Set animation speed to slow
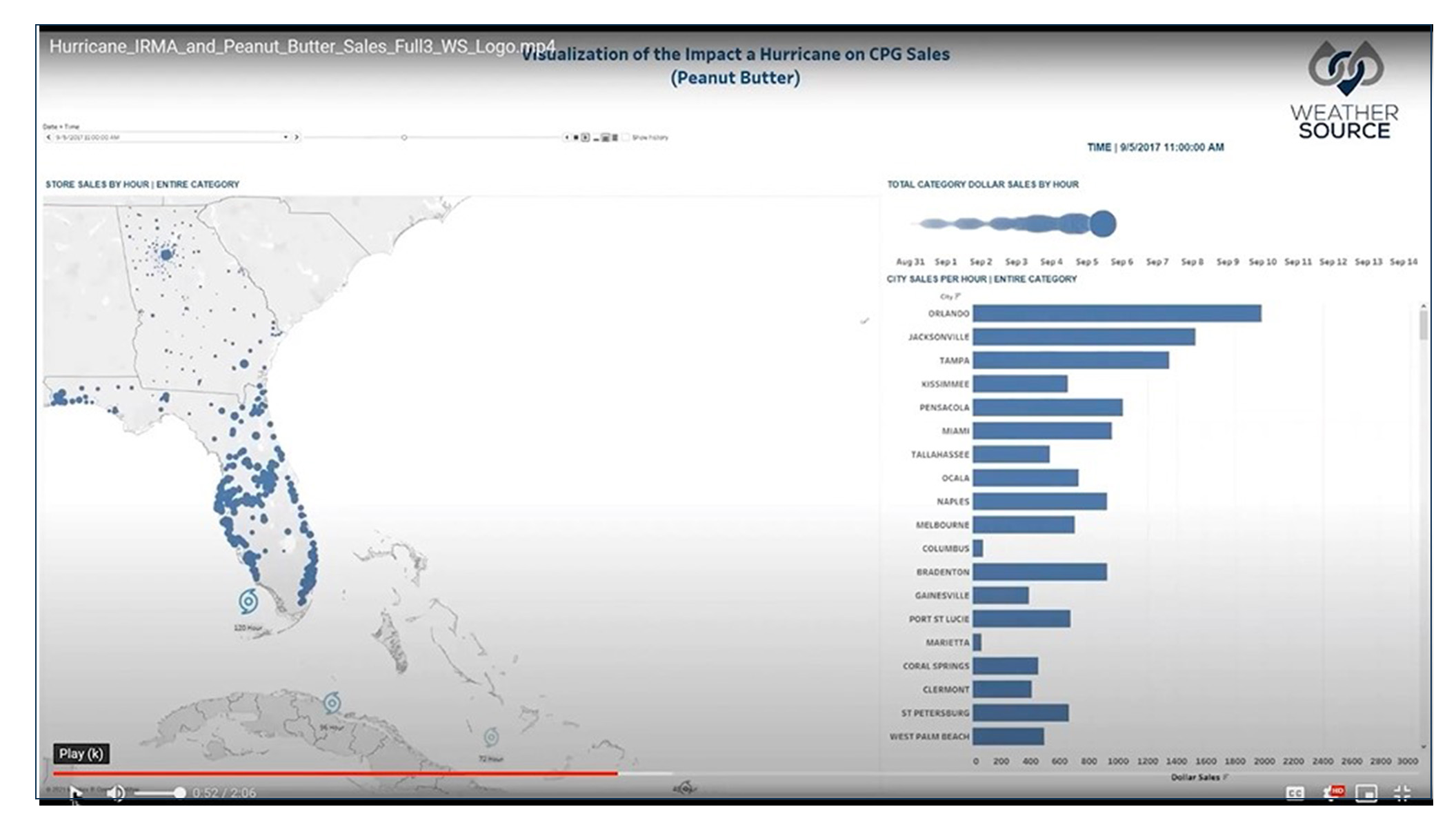Screen dimensions: 1456x827 (x=596, y=138)
